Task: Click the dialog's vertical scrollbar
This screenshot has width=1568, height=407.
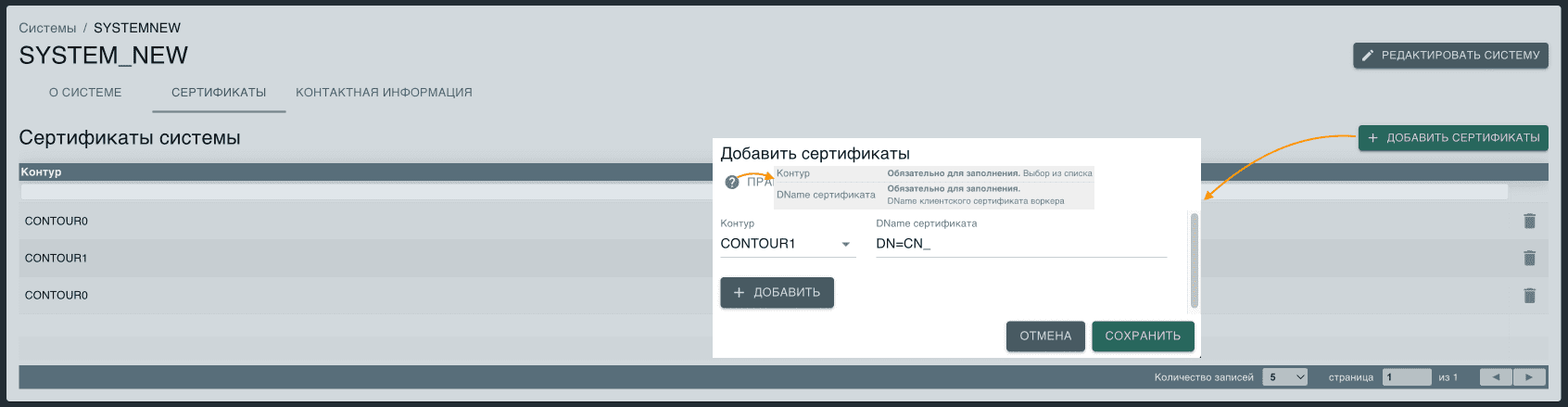Action: [x=1194, y=261]
